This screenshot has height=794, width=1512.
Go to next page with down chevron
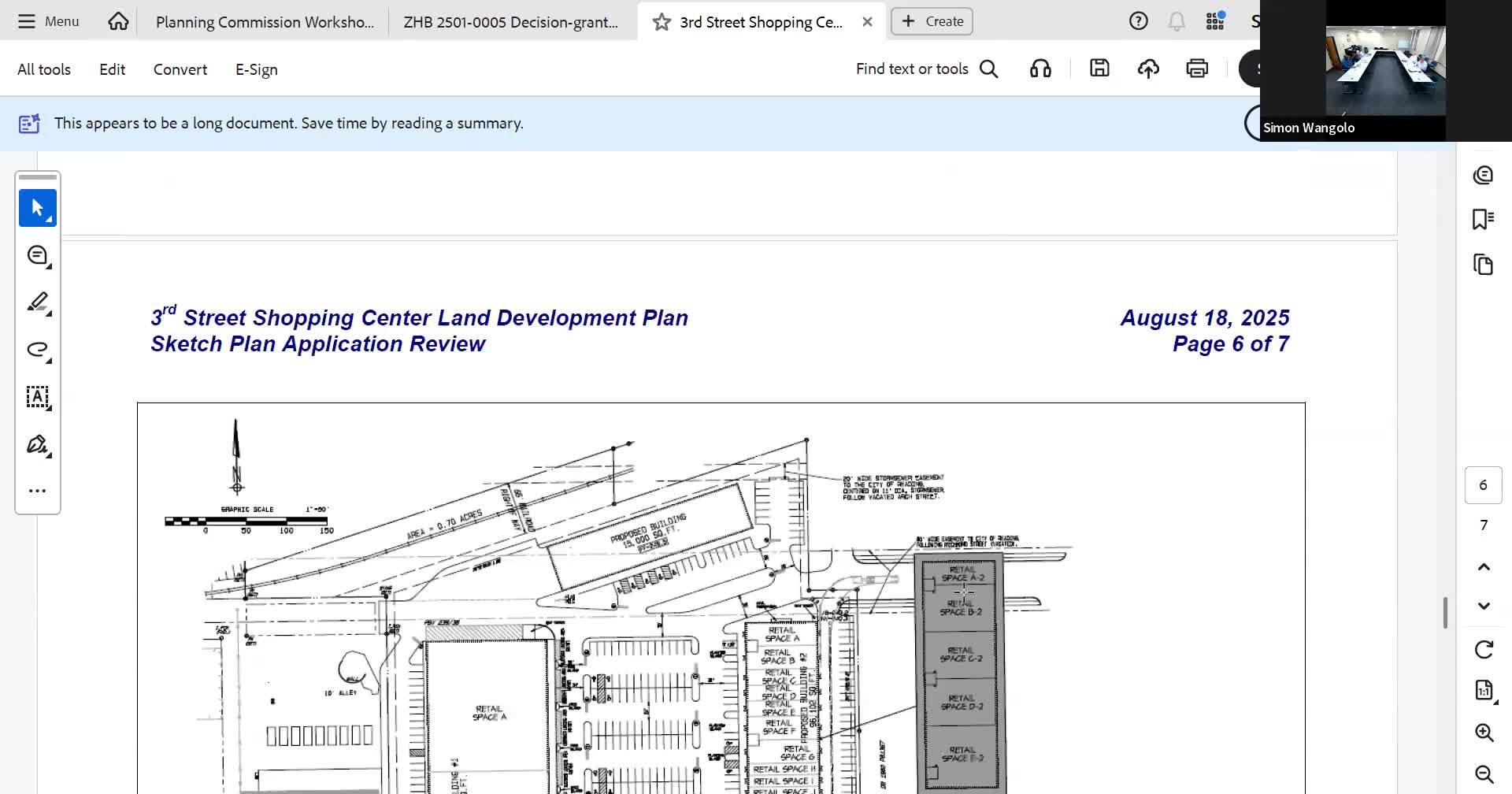pyautogui.click(x=1484, y=606)
